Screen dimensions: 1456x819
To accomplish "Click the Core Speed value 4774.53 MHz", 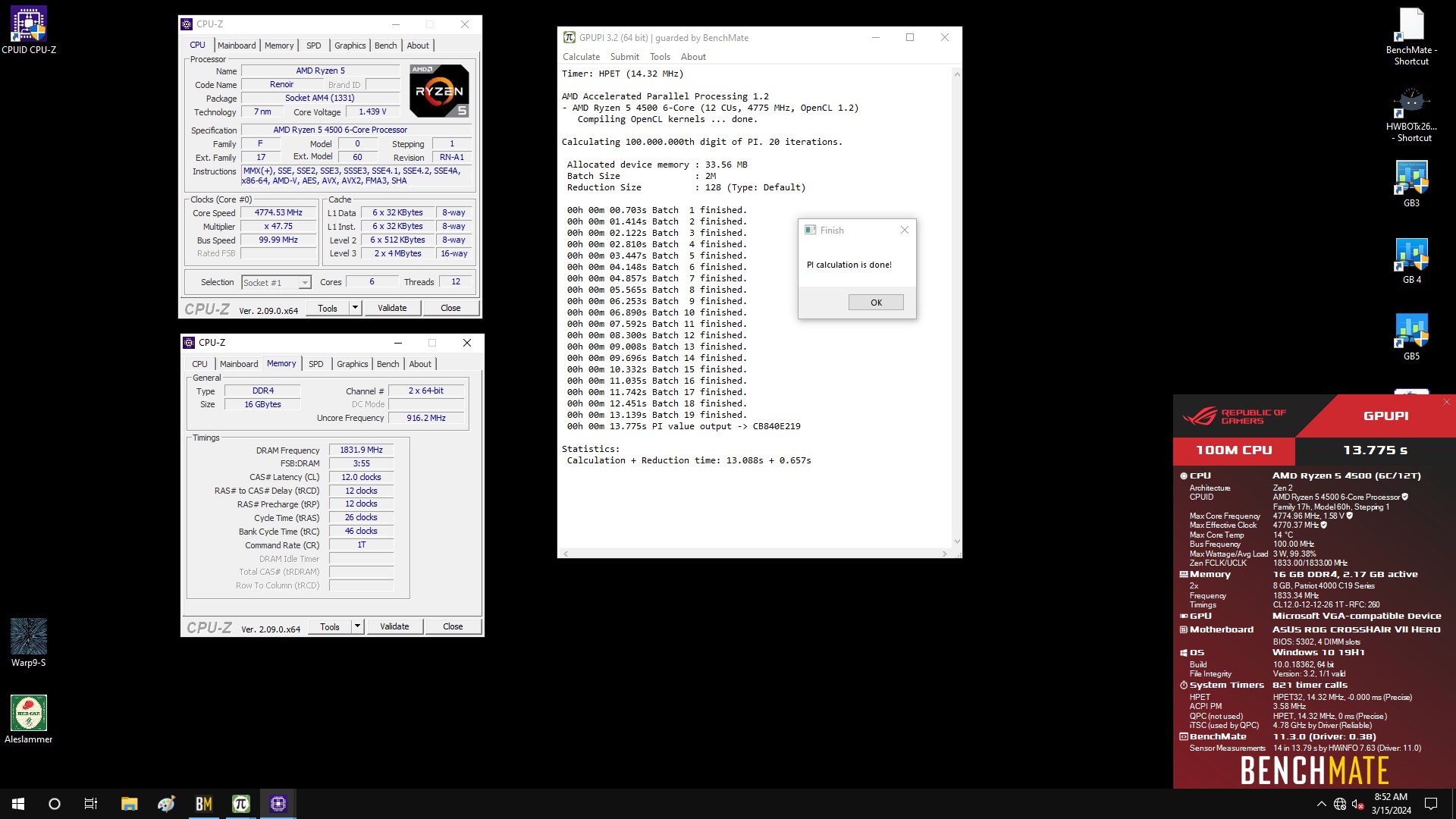I will click(x=278, y=213).
